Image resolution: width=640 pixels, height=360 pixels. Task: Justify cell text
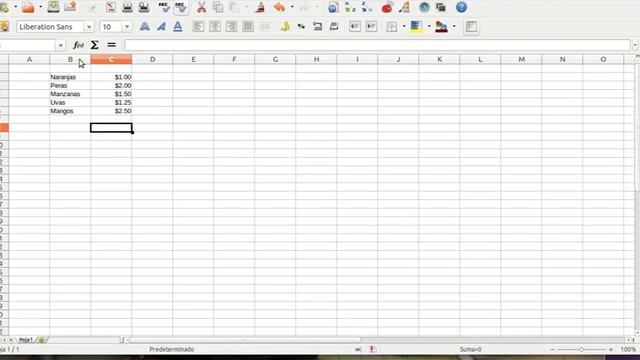click(x=248, y=27)
